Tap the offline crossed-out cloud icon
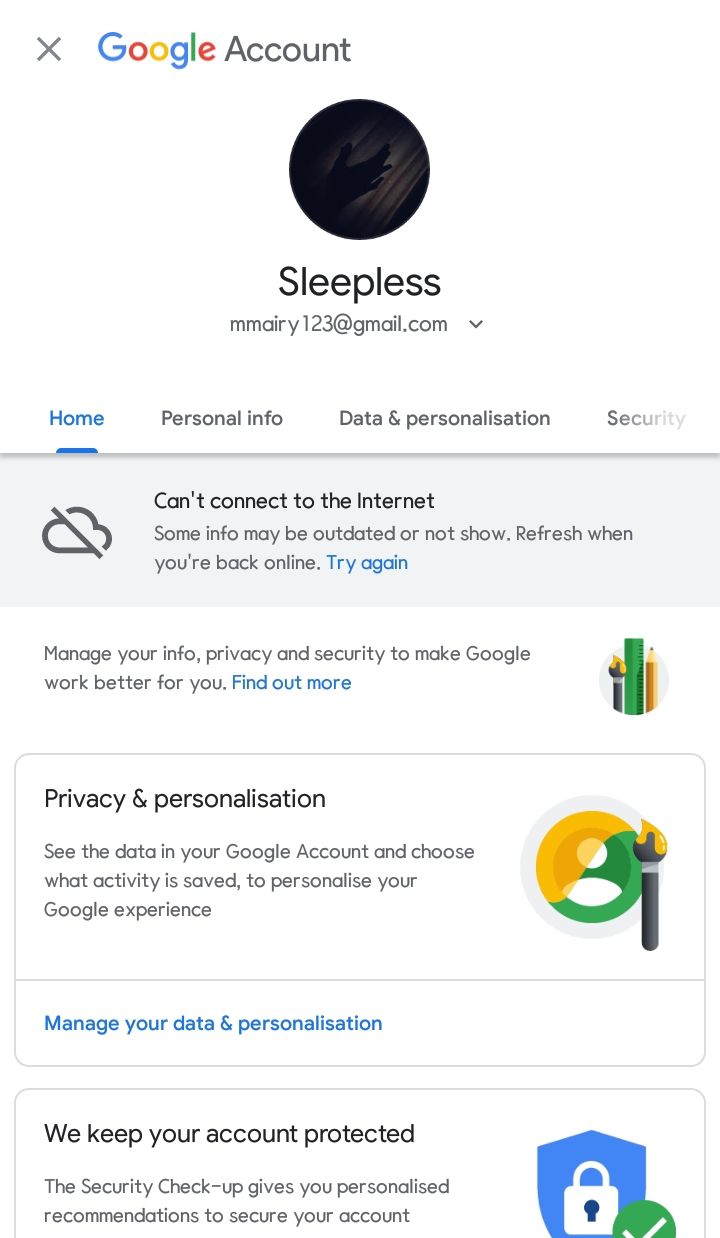 [77, 531]
